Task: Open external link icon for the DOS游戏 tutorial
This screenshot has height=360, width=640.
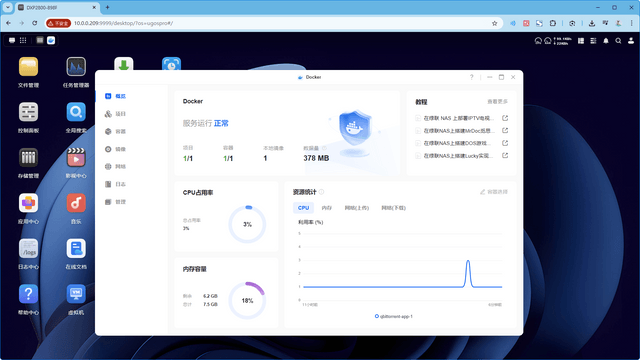Action: point(505,143)
